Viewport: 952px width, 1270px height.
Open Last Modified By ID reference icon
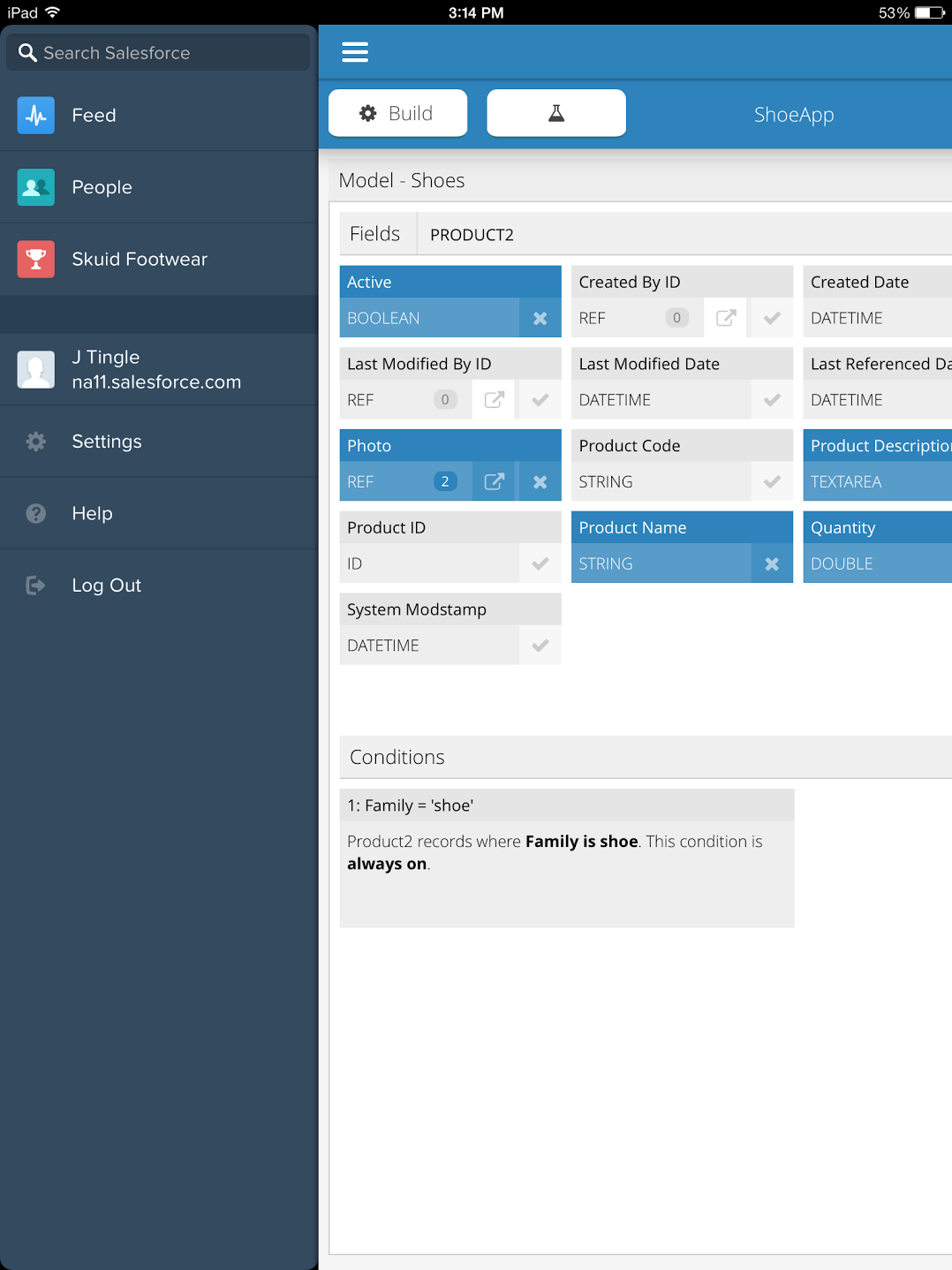coord(495,400)
